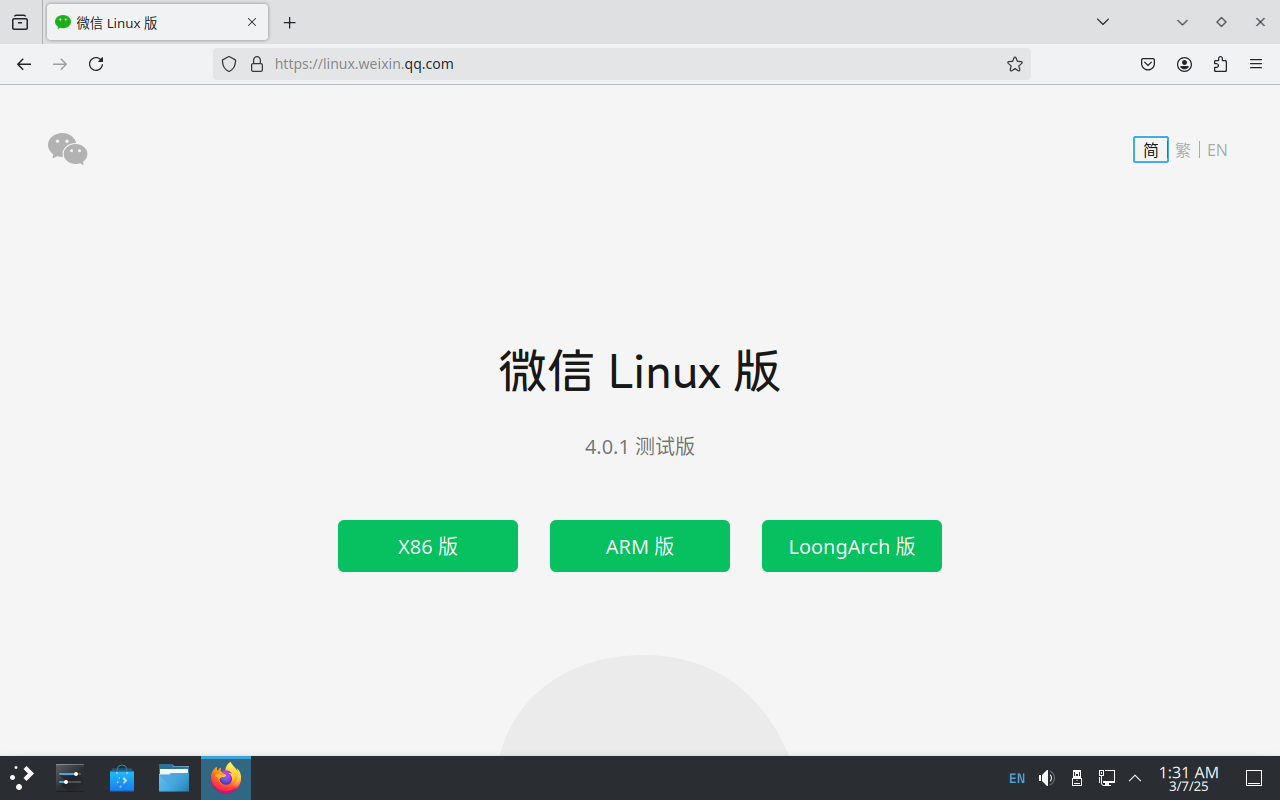Screen dimensions: 1280x800
Task: Go forward to next page
Action: (60, 64)
